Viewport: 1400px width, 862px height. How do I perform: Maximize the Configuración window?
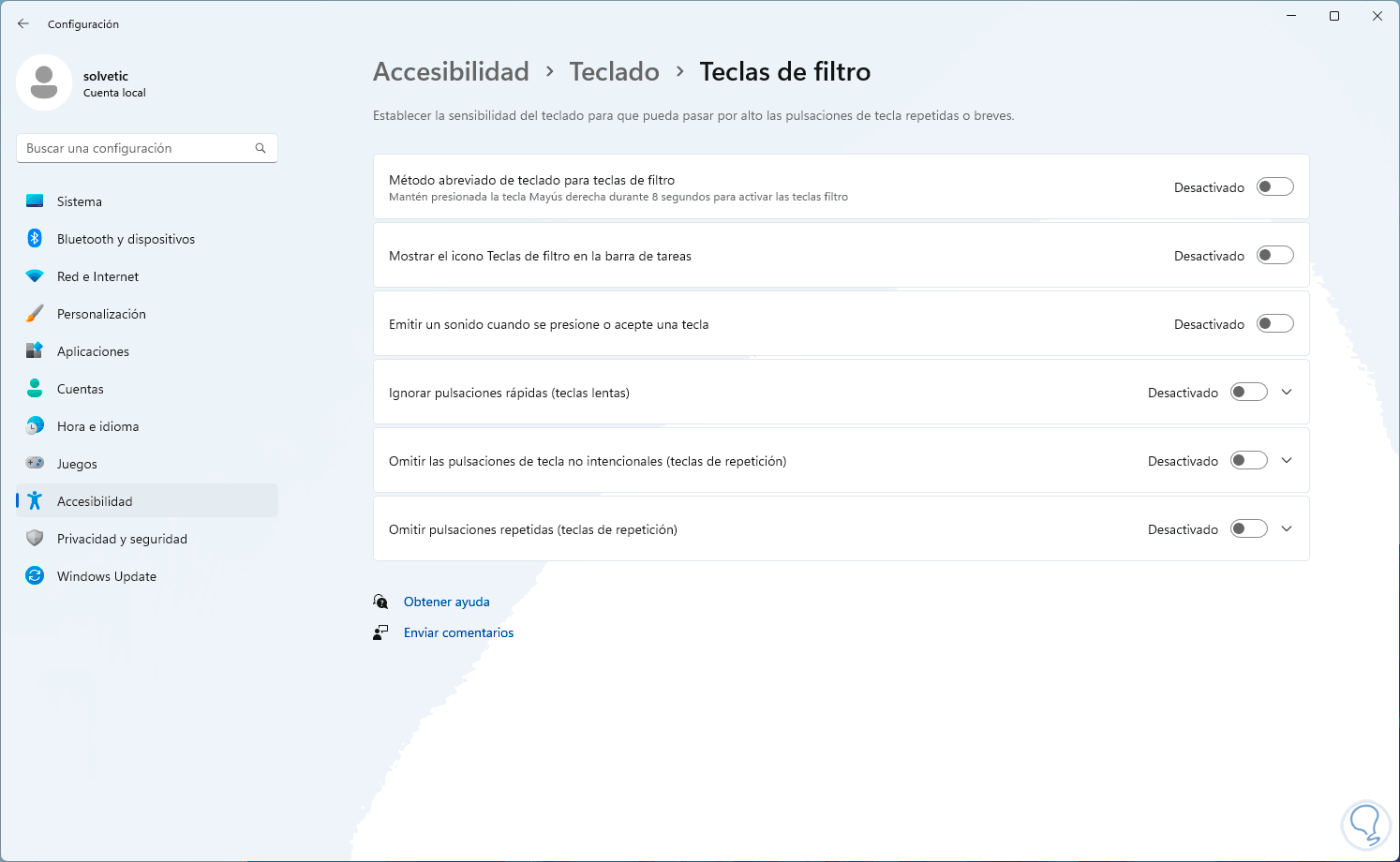(x=1334, y=16)
